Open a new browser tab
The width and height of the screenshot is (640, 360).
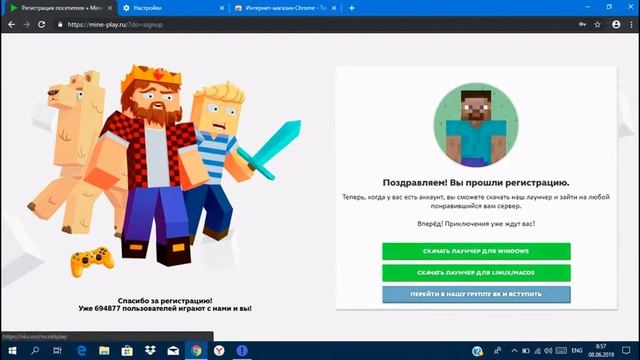[x=351, y=8]
